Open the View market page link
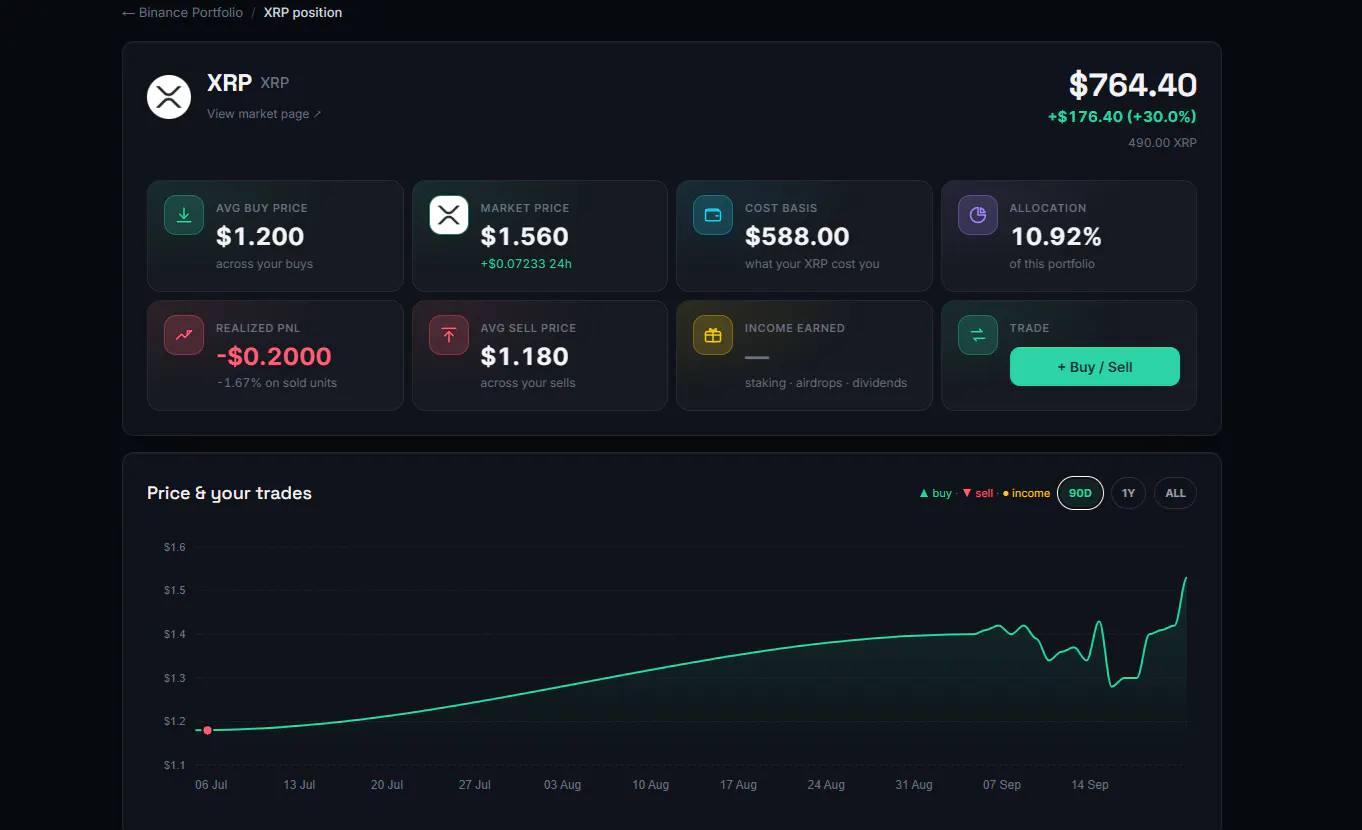 coord(264,114)
